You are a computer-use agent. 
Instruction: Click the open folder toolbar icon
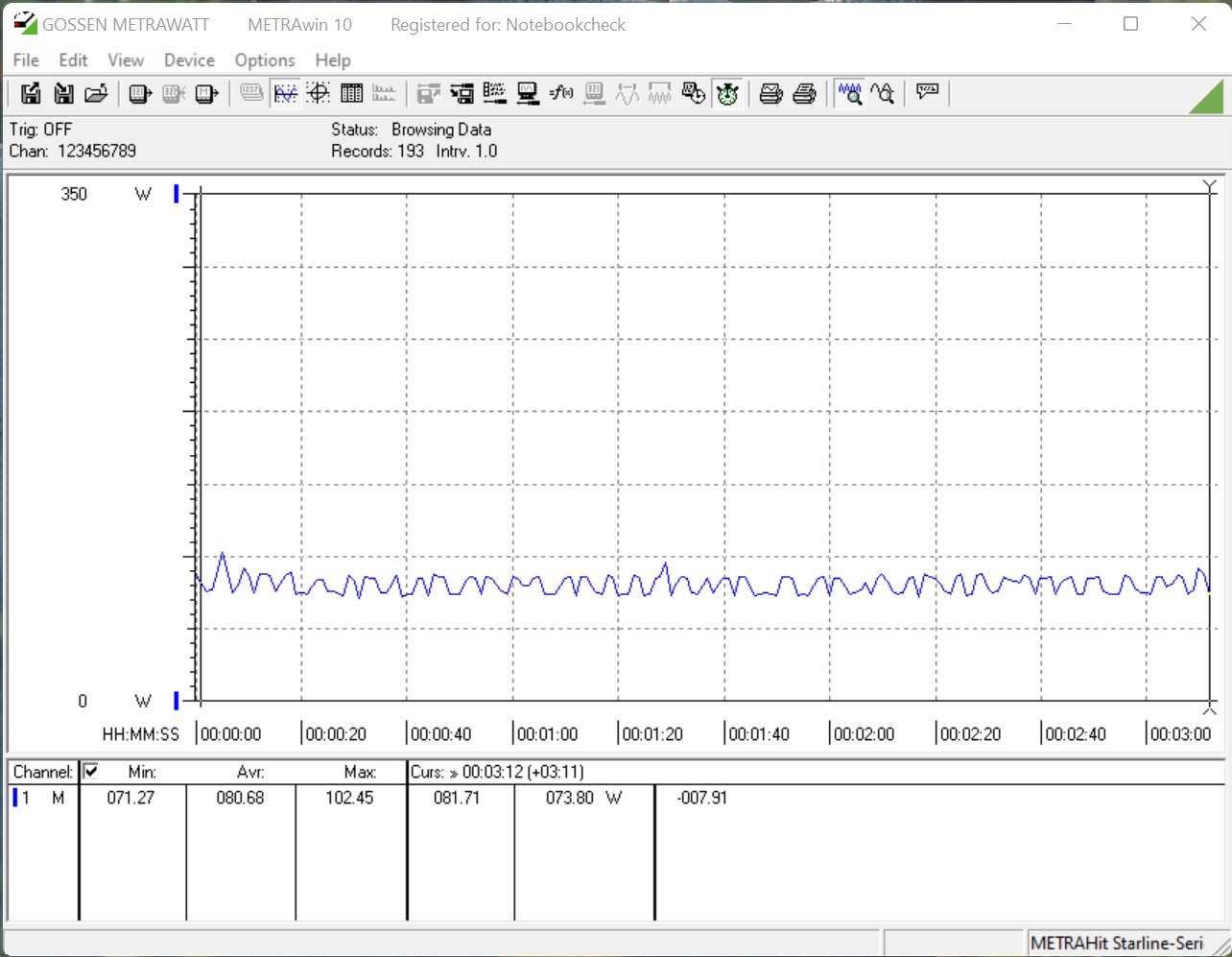pyautogui.click(x=96, y=93)
